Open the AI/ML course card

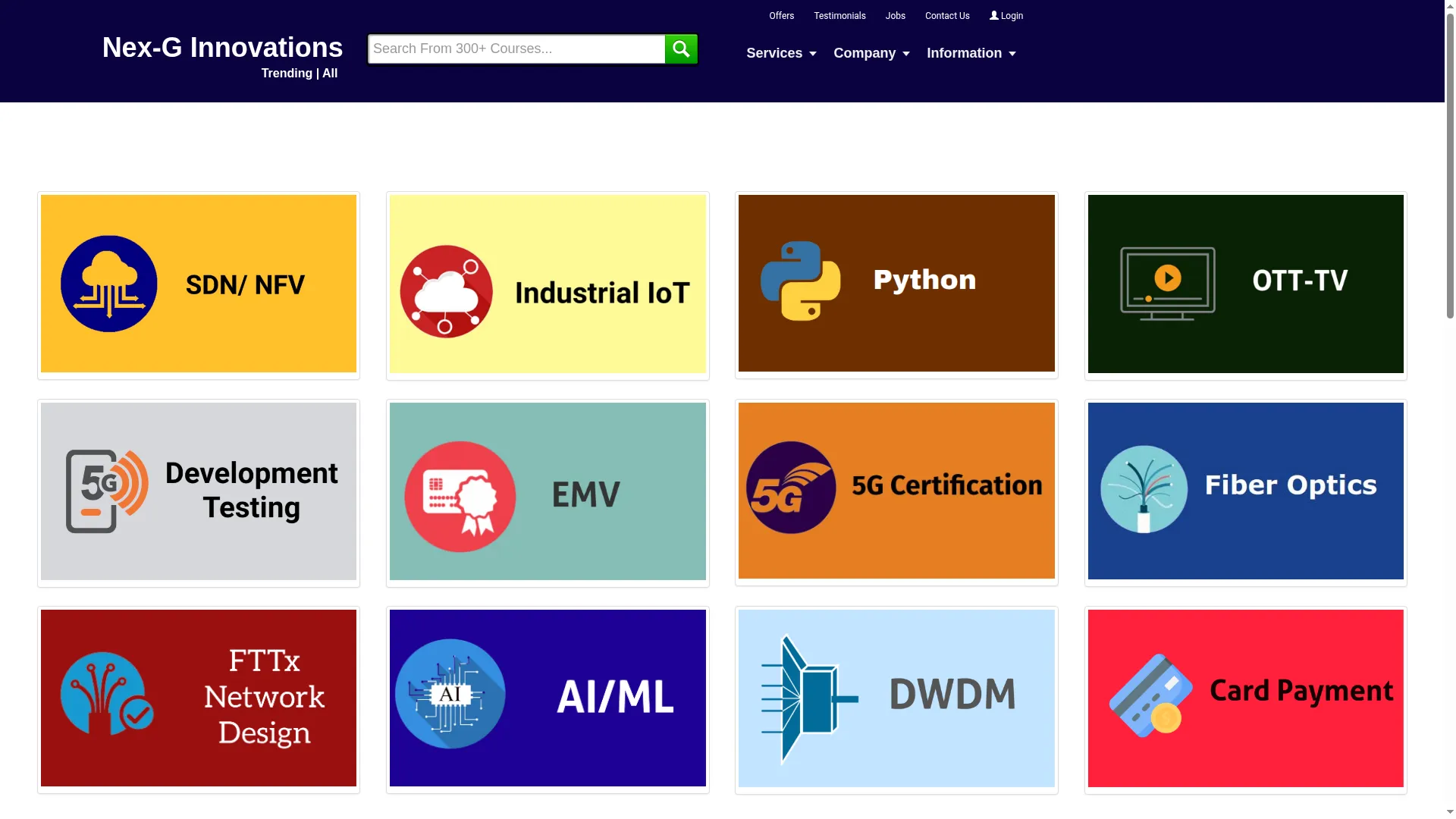point(548,698)
